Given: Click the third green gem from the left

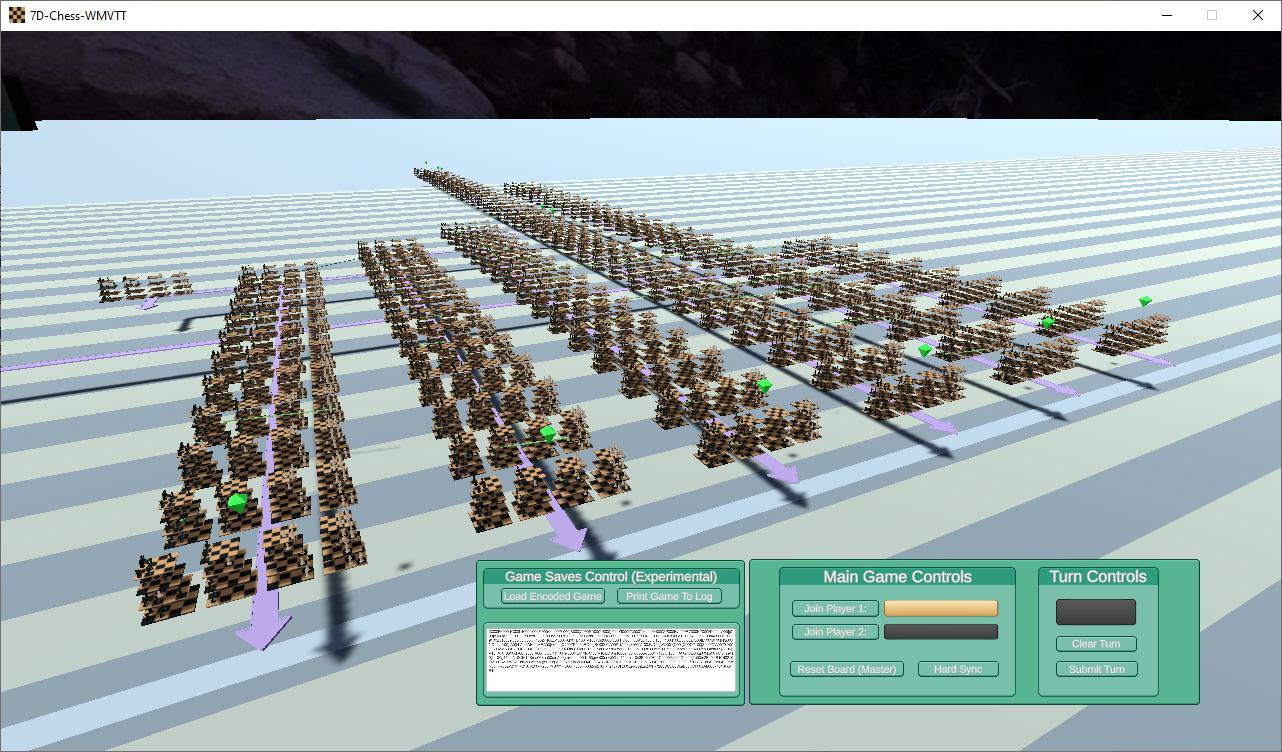Looking at the screenshot, I should (764, 386).
